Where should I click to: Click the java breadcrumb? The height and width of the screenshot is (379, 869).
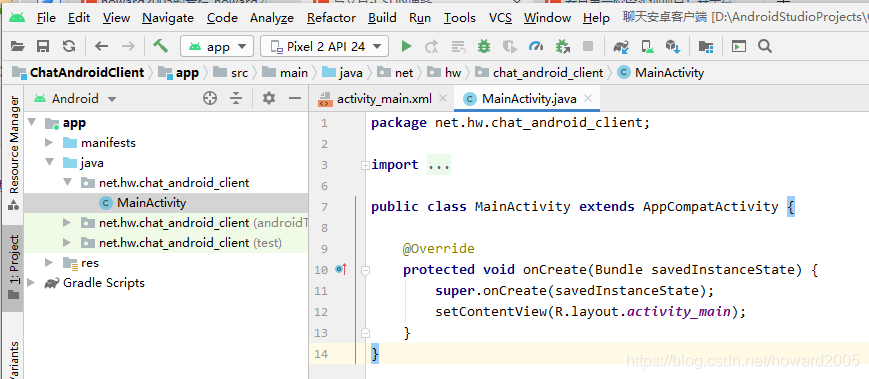[x=343, y=73]
